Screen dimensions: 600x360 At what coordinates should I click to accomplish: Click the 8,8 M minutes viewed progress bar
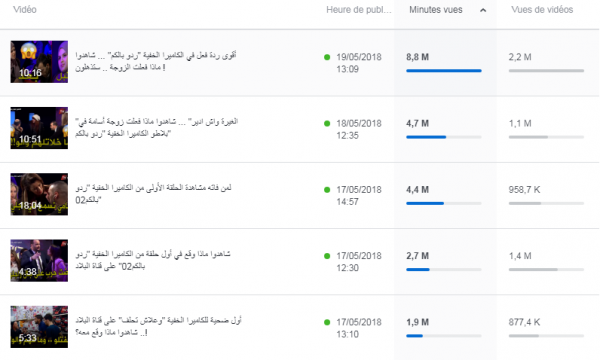[443, 71]
